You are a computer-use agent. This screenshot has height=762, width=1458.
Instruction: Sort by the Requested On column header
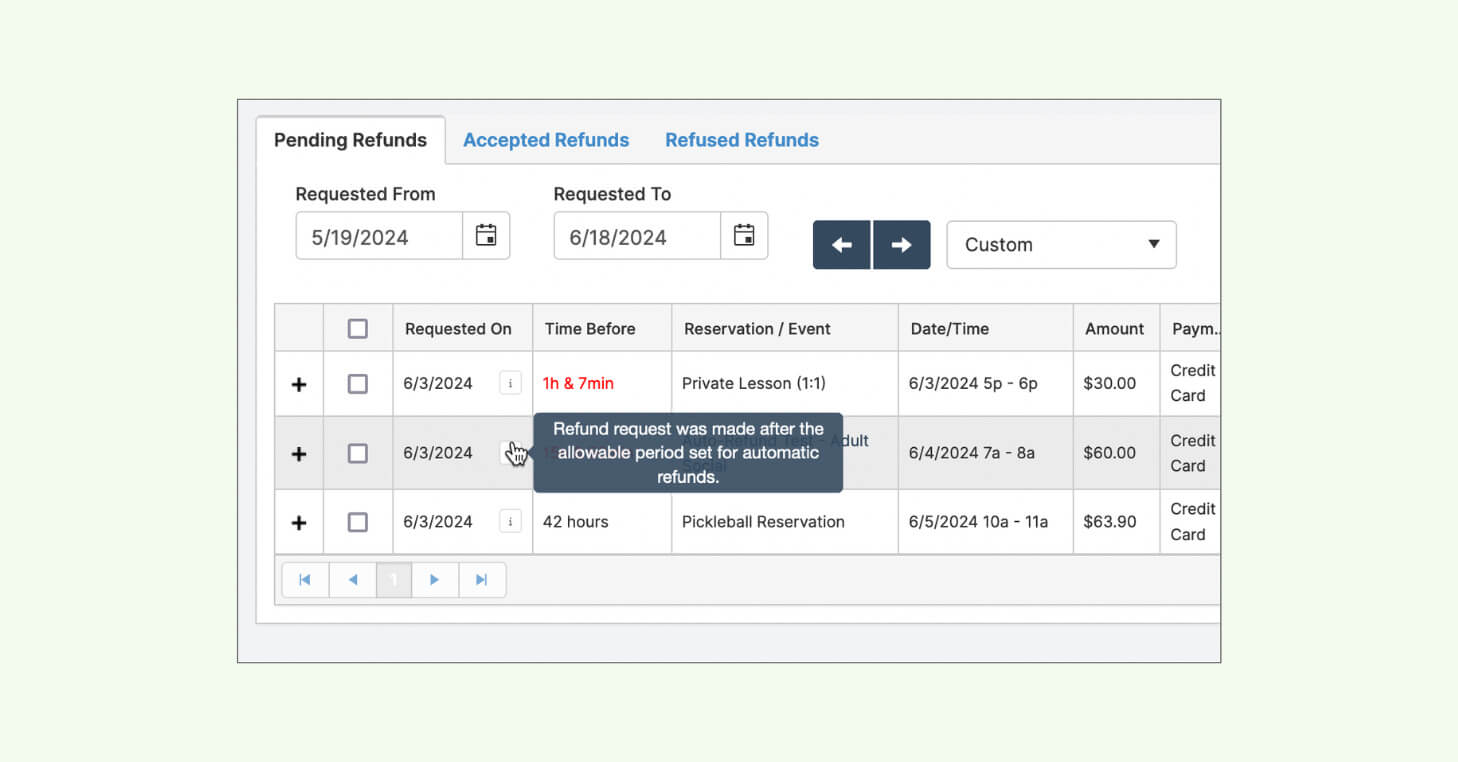pos(458,329)
